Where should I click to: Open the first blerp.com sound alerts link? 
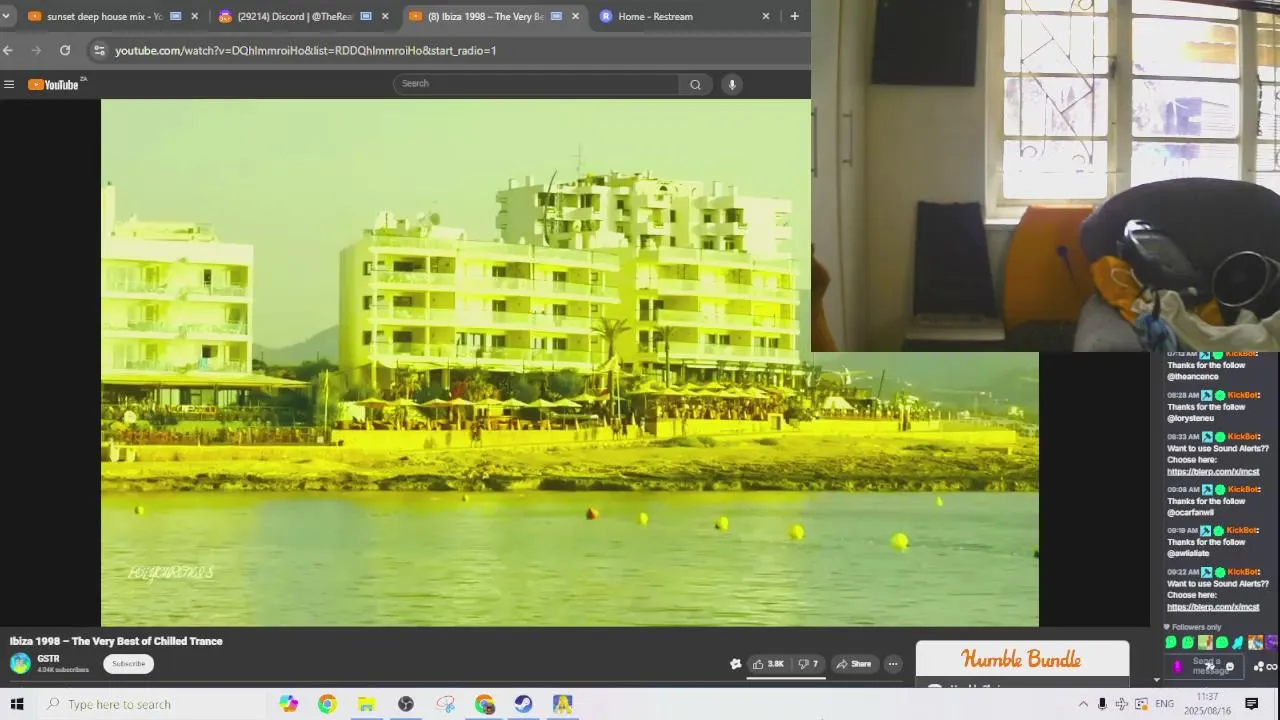(x=1213, y=472)
